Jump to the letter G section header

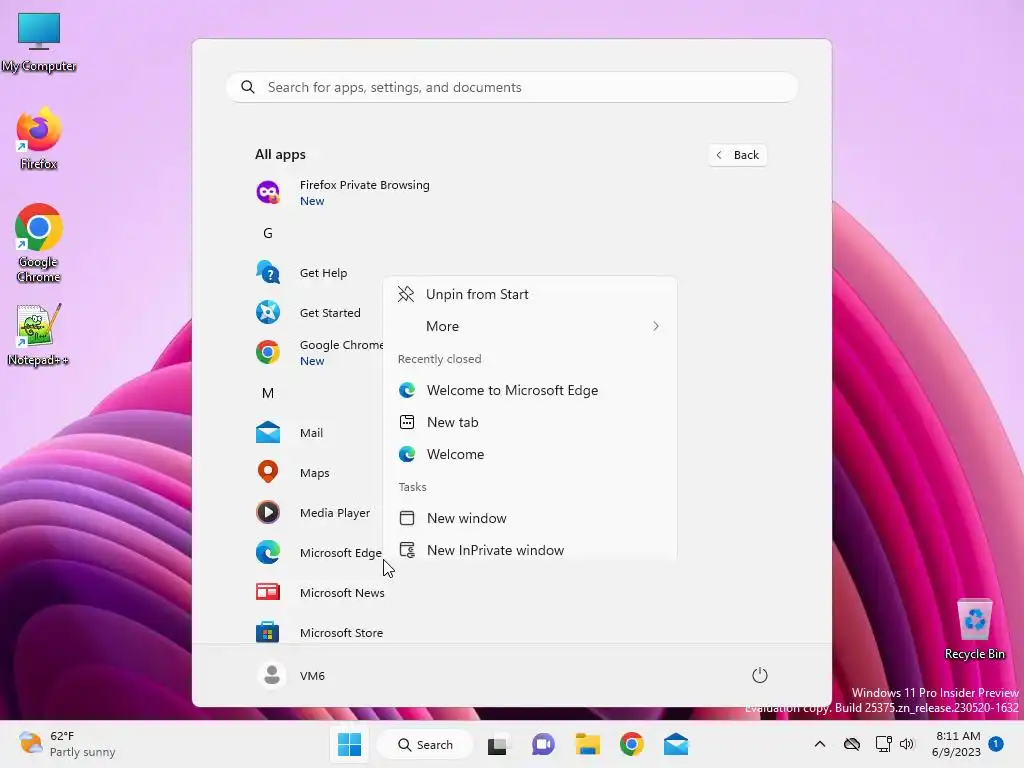coord(268,233)
